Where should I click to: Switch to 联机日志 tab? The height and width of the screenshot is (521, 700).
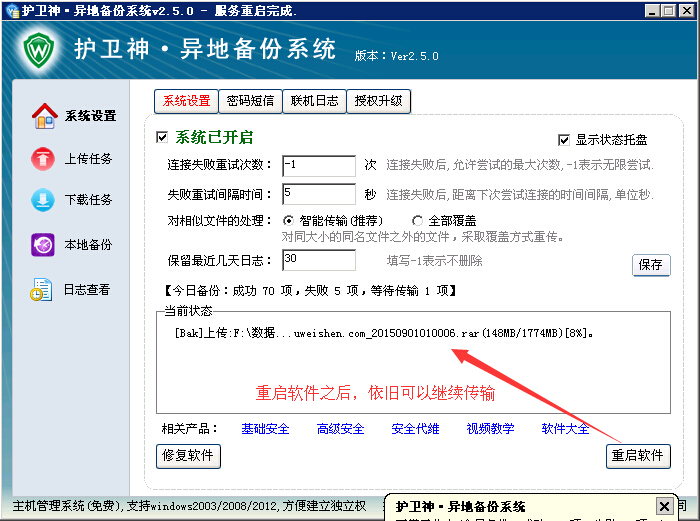click(315, 101)
